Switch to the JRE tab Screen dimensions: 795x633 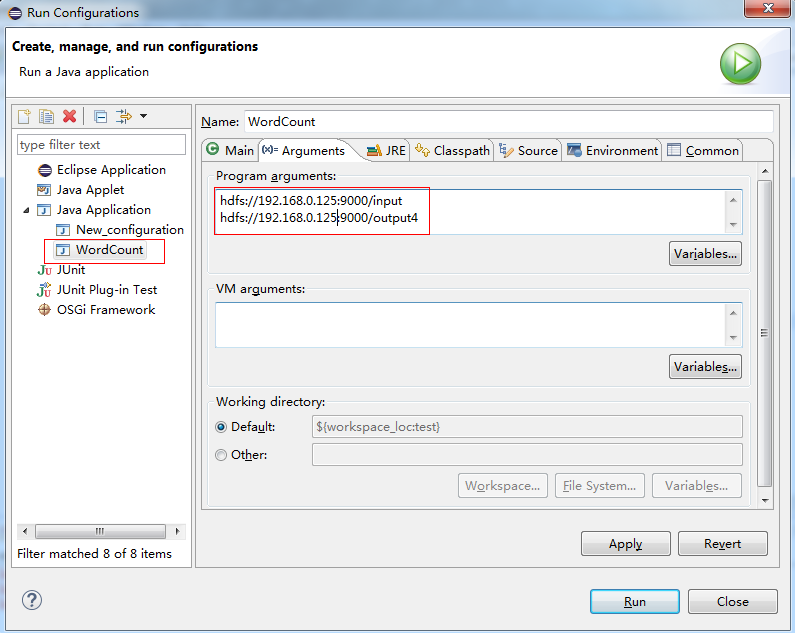tap(386, 151)
